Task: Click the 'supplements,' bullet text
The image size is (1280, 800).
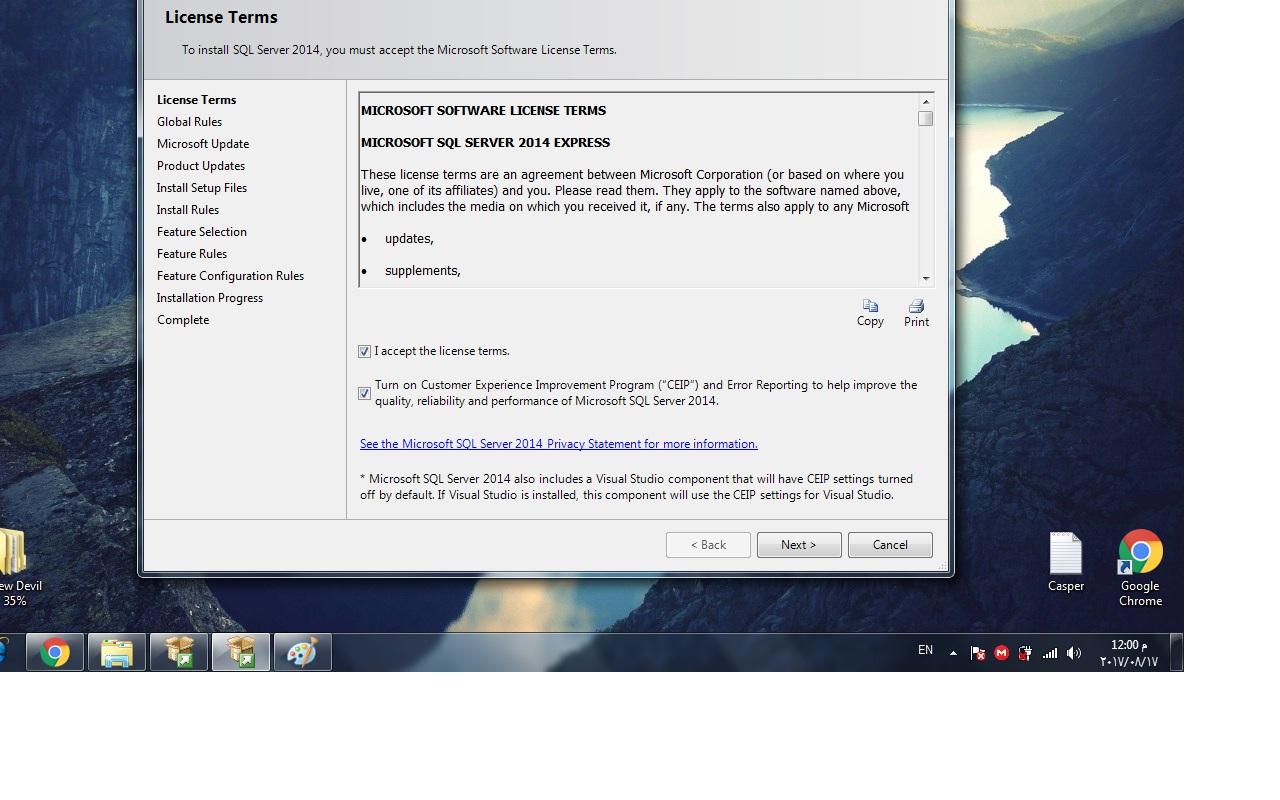Action: (423, 271)
